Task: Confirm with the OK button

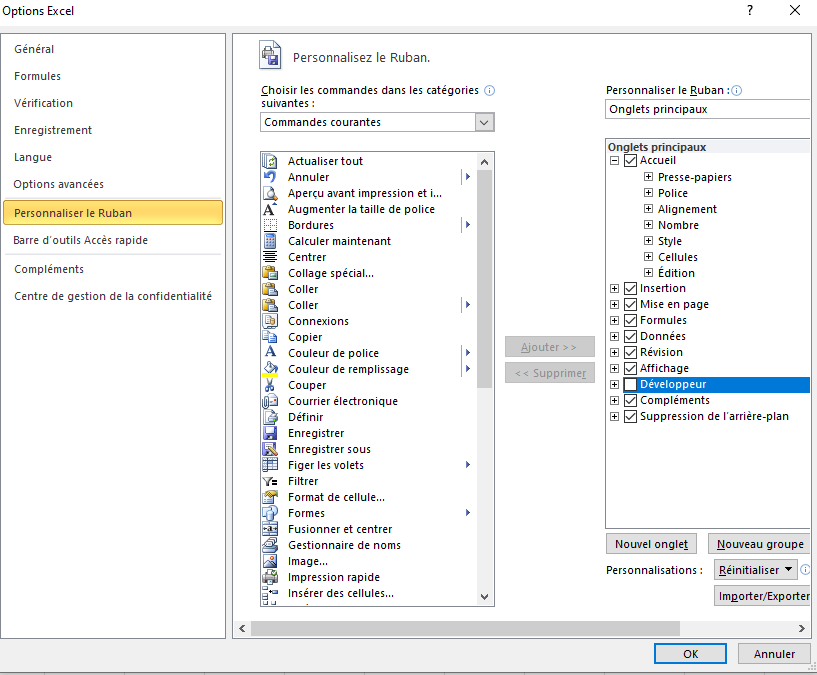Action: 690,654
